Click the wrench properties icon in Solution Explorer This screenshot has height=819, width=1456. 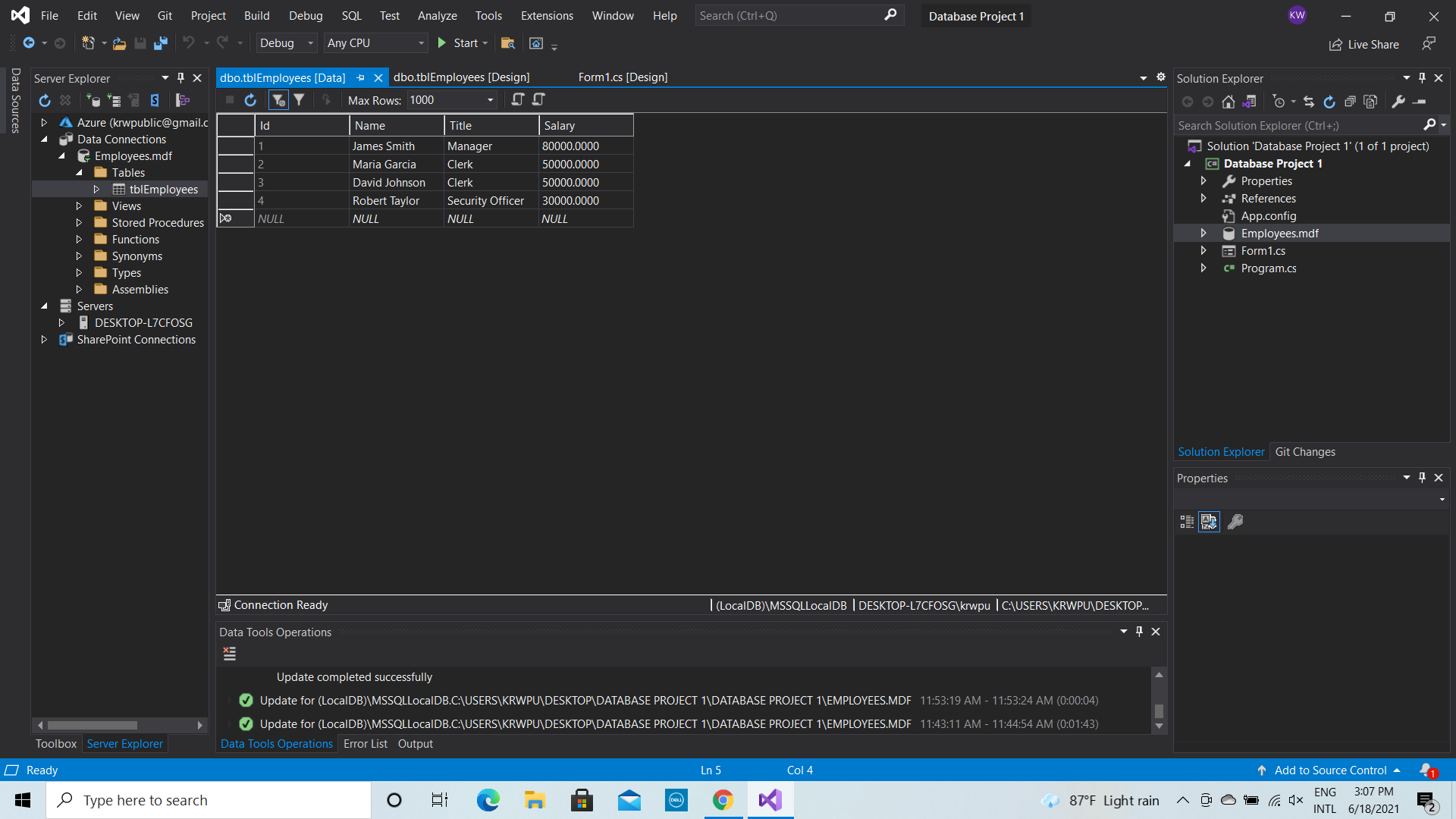(x=1398, y=102)
